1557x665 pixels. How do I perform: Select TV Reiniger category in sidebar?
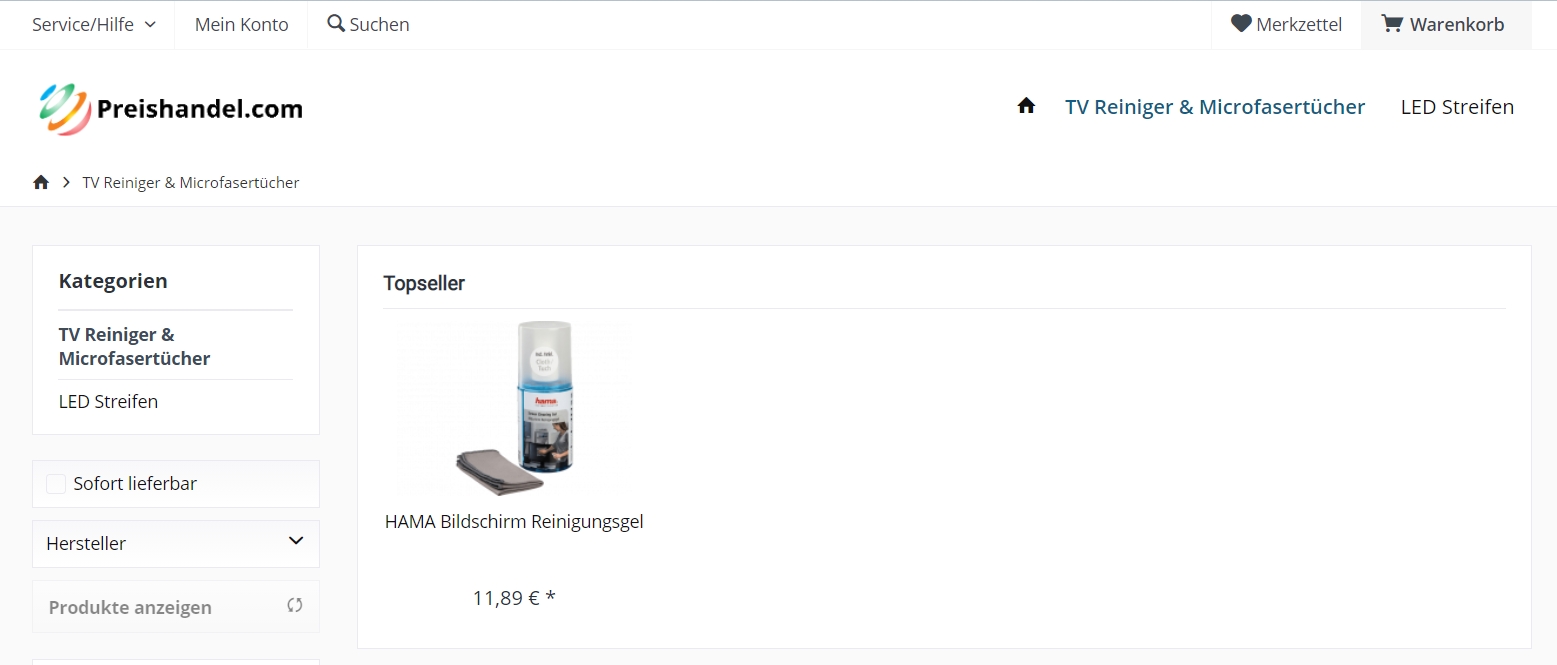coord(135,346)
